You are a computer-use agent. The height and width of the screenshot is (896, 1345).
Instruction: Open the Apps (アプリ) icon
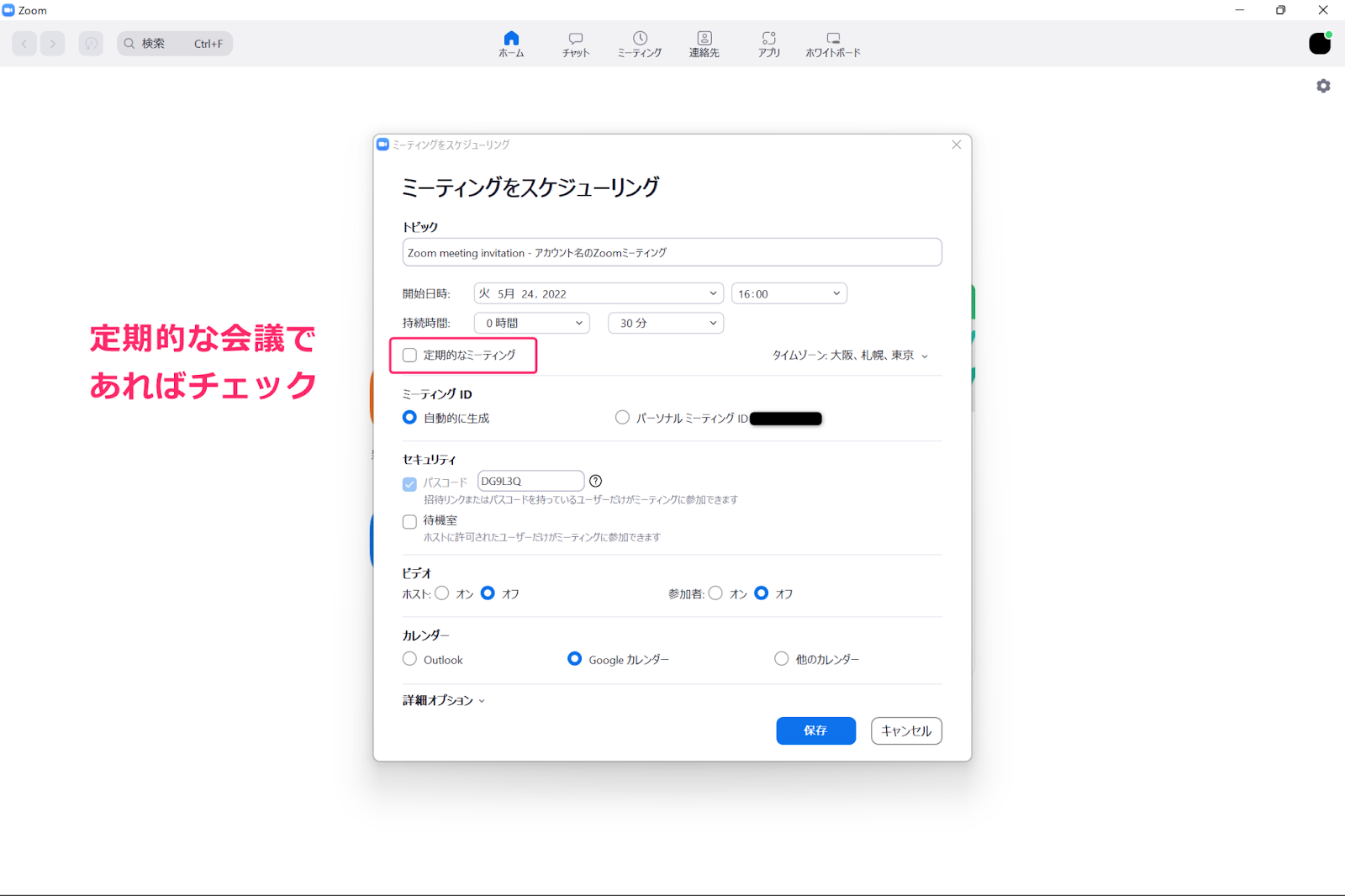(x=769, y=38)
